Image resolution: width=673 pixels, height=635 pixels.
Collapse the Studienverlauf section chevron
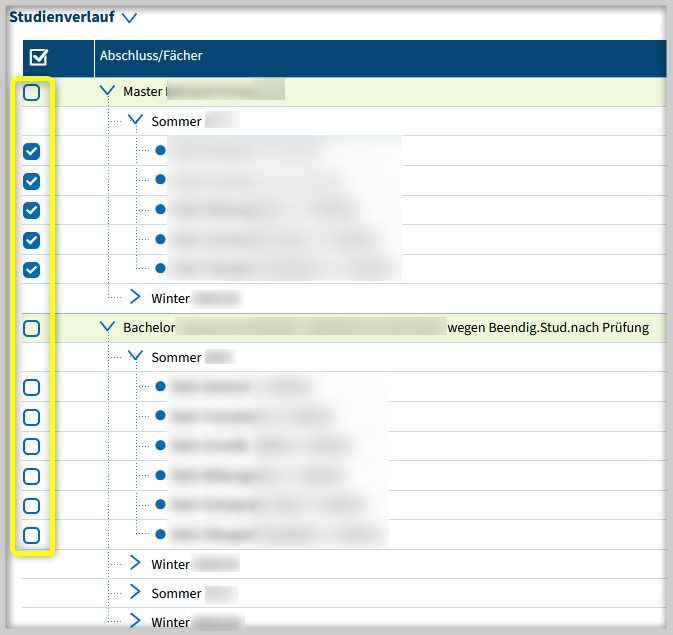click(x=129, y=18)
